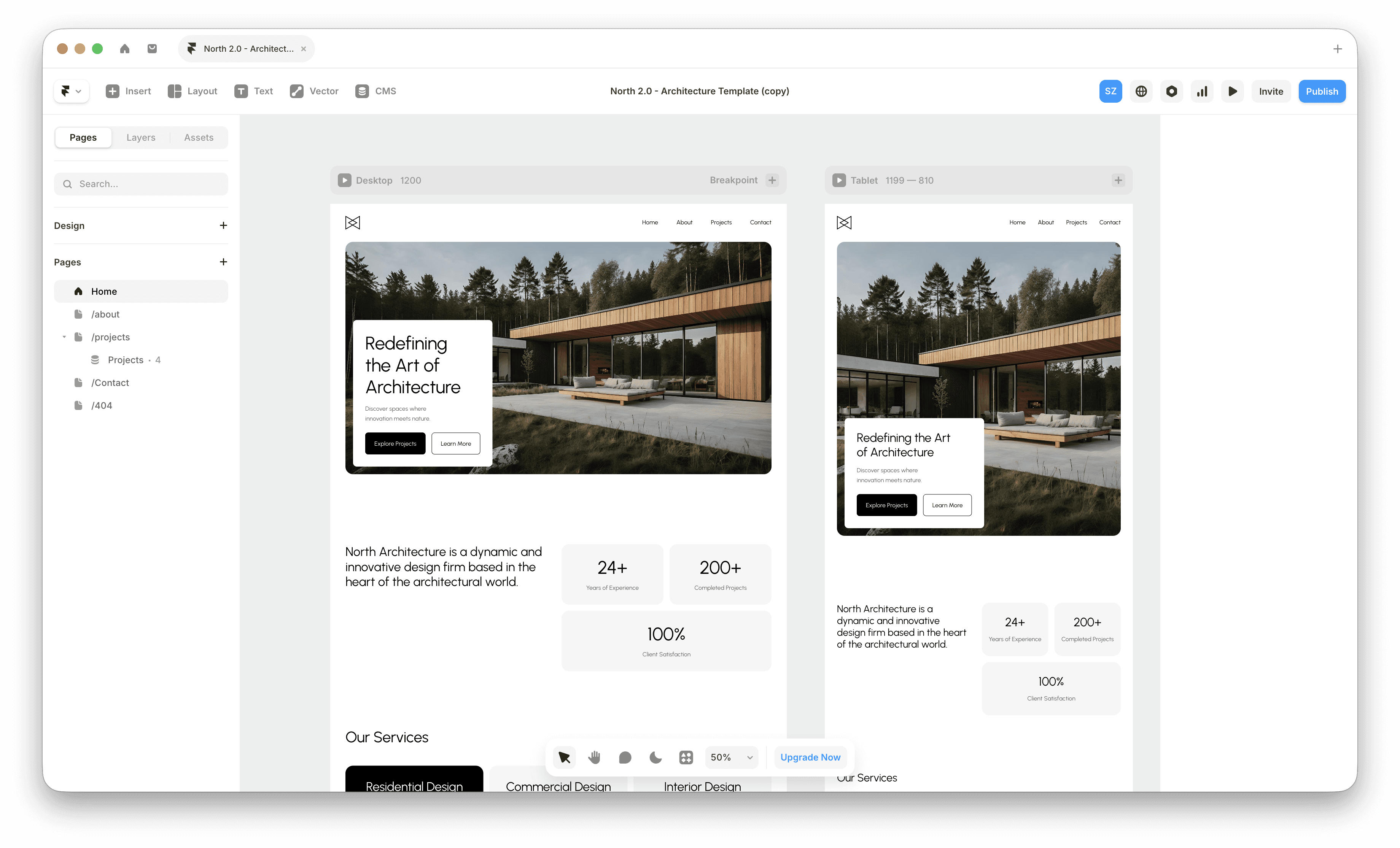The width and height of the screenshot is (1400, 848).
Task: Play the Tablet breakpoint preview
Action: [x=838, y=180]
